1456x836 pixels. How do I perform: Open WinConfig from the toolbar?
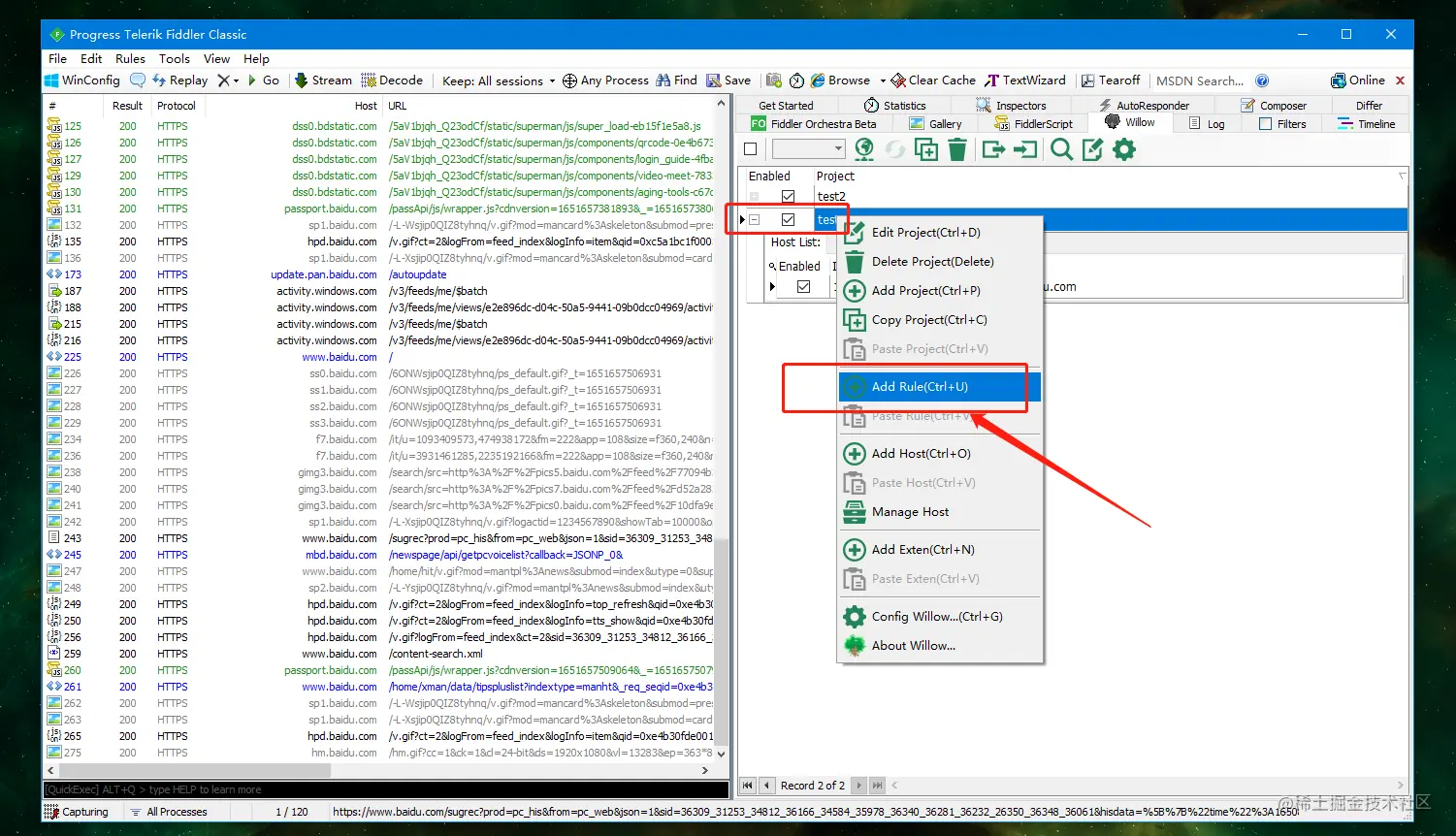(x=83, y=80)
